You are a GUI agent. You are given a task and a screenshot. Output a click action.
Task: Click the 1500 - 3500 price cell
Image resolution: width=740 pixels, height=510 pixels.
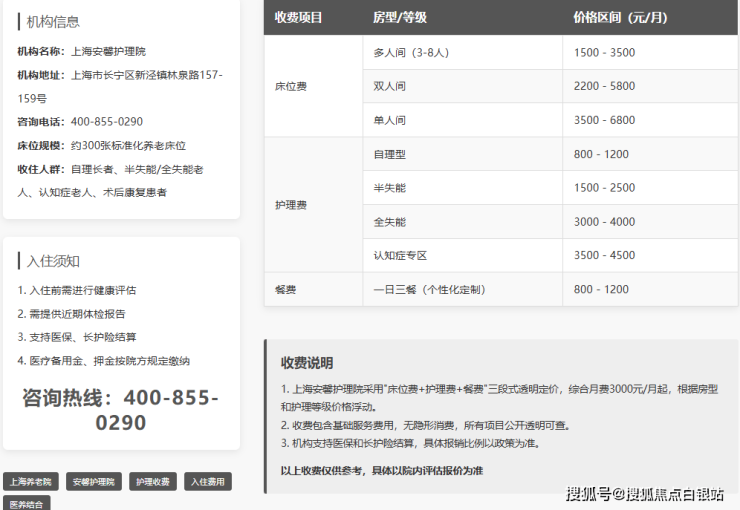pos(650,52)
